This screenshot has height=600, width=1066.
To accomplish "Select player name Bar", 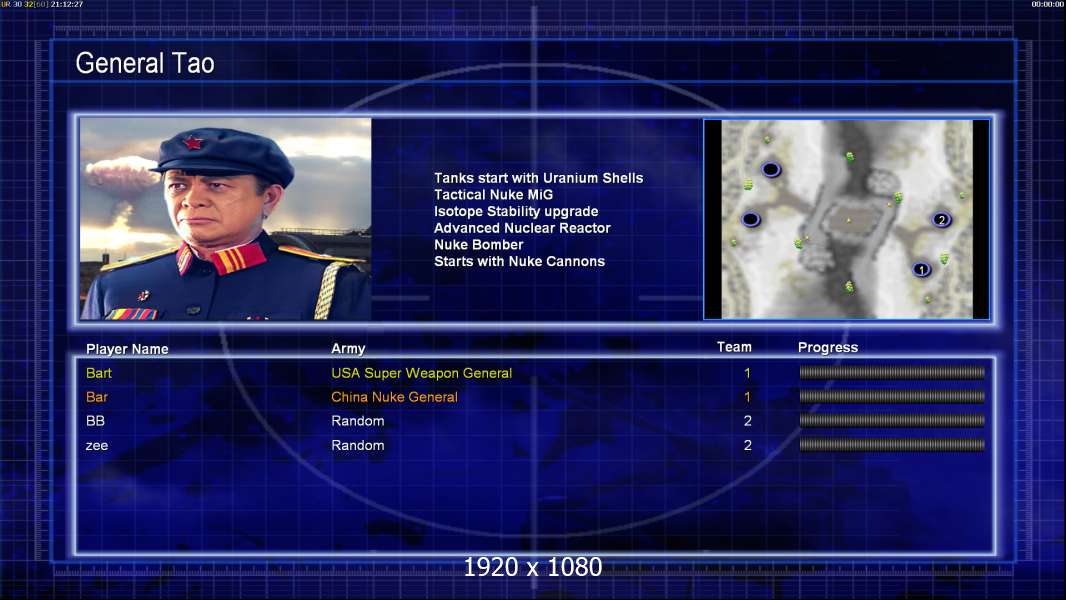I will pyautogui.click(x=97, y=397).
